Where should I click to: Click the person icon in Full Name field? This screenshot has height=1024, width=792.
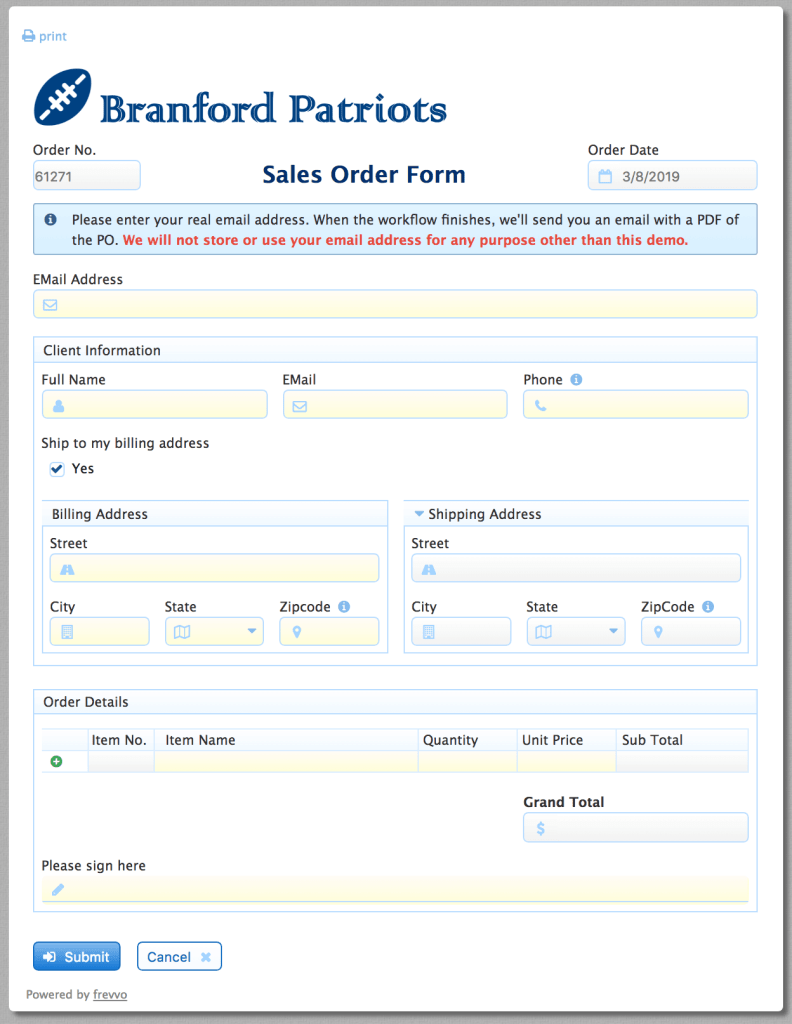pyautogui.click(x=59, y=406)
